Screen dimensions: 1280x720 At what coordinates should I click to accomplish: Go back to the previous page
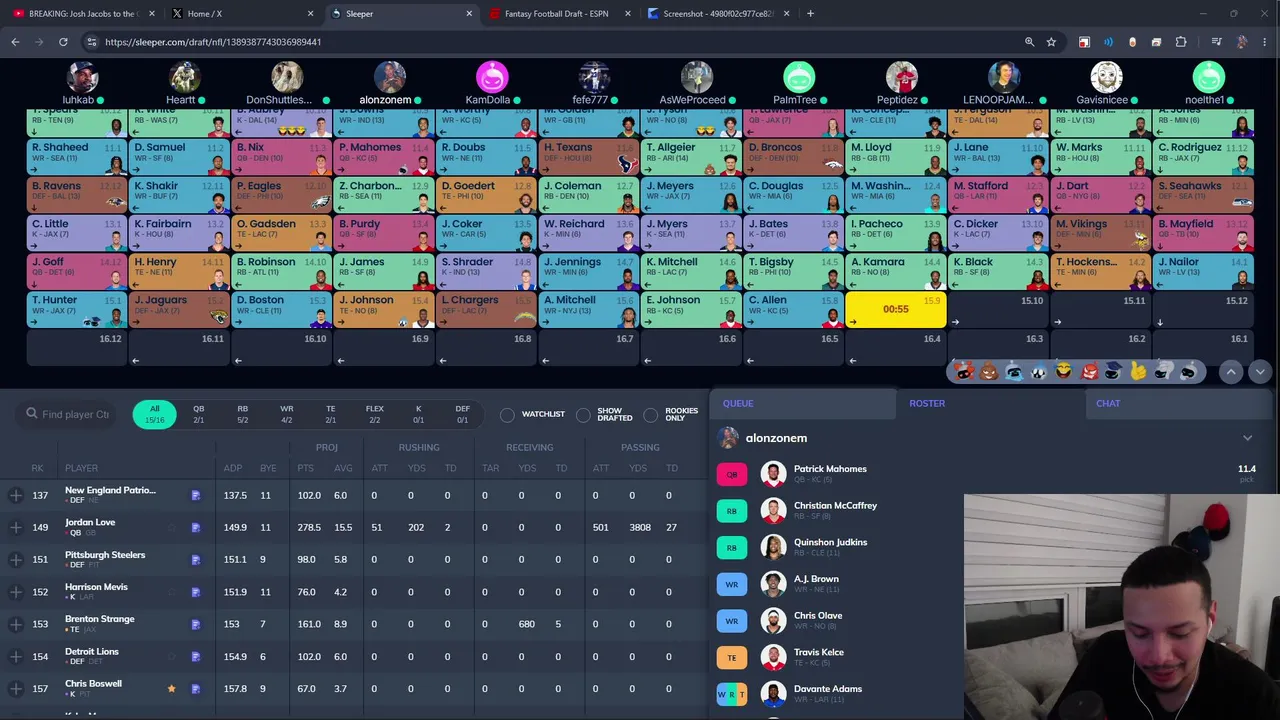15,42
